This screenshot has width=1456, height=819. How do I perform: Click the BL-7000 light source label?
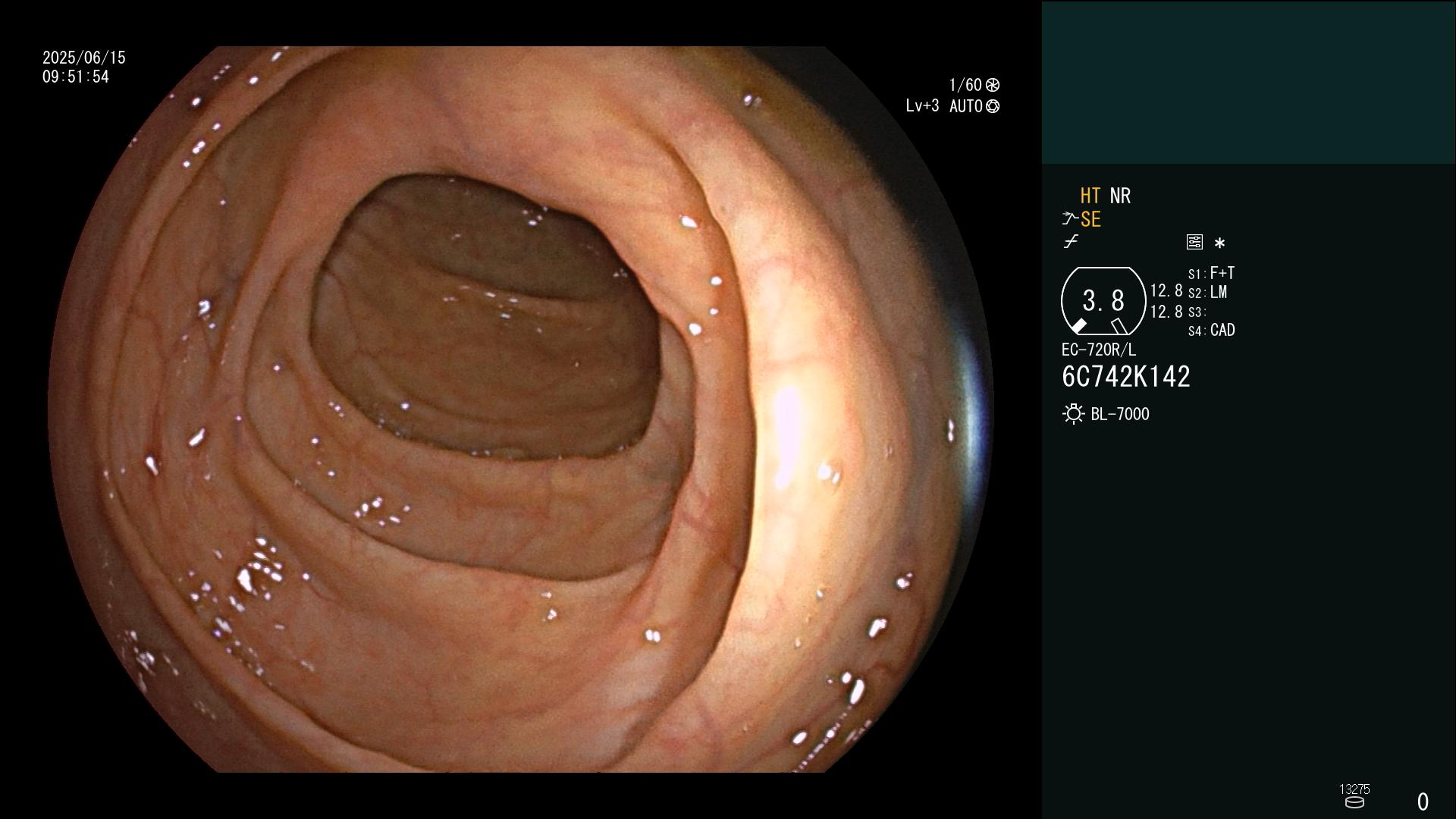point(1120,414)
